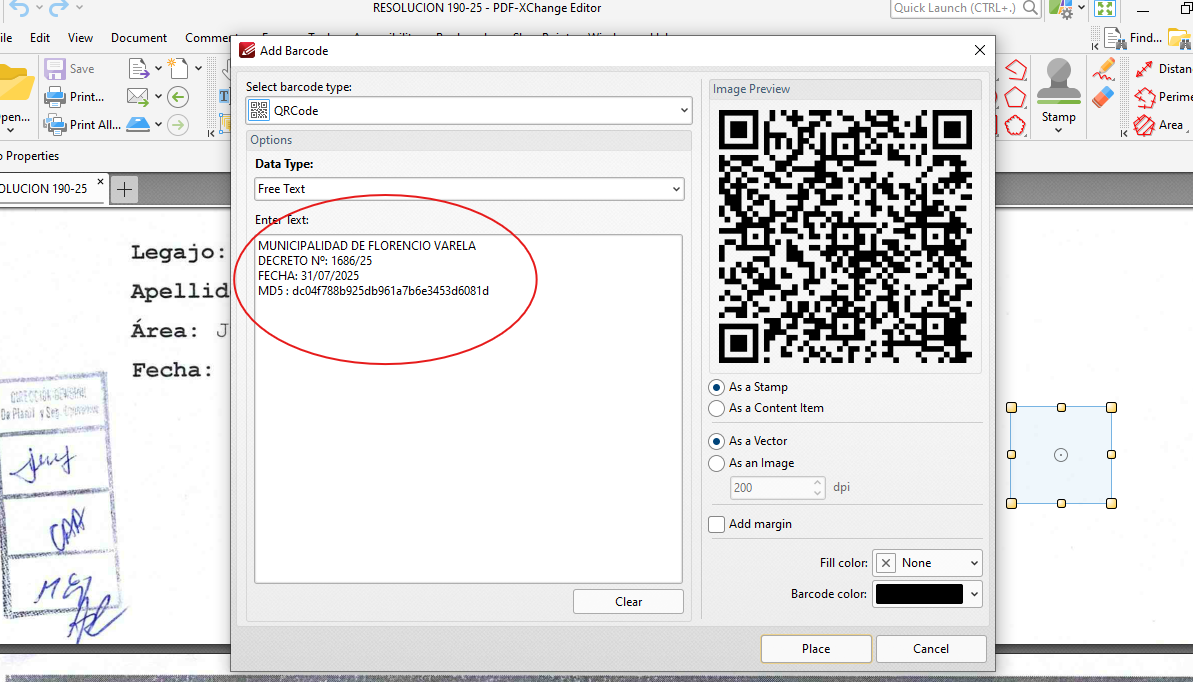Click the Save icon
The width and height of the screenshot is (1193, 682).
click(54, 68)
